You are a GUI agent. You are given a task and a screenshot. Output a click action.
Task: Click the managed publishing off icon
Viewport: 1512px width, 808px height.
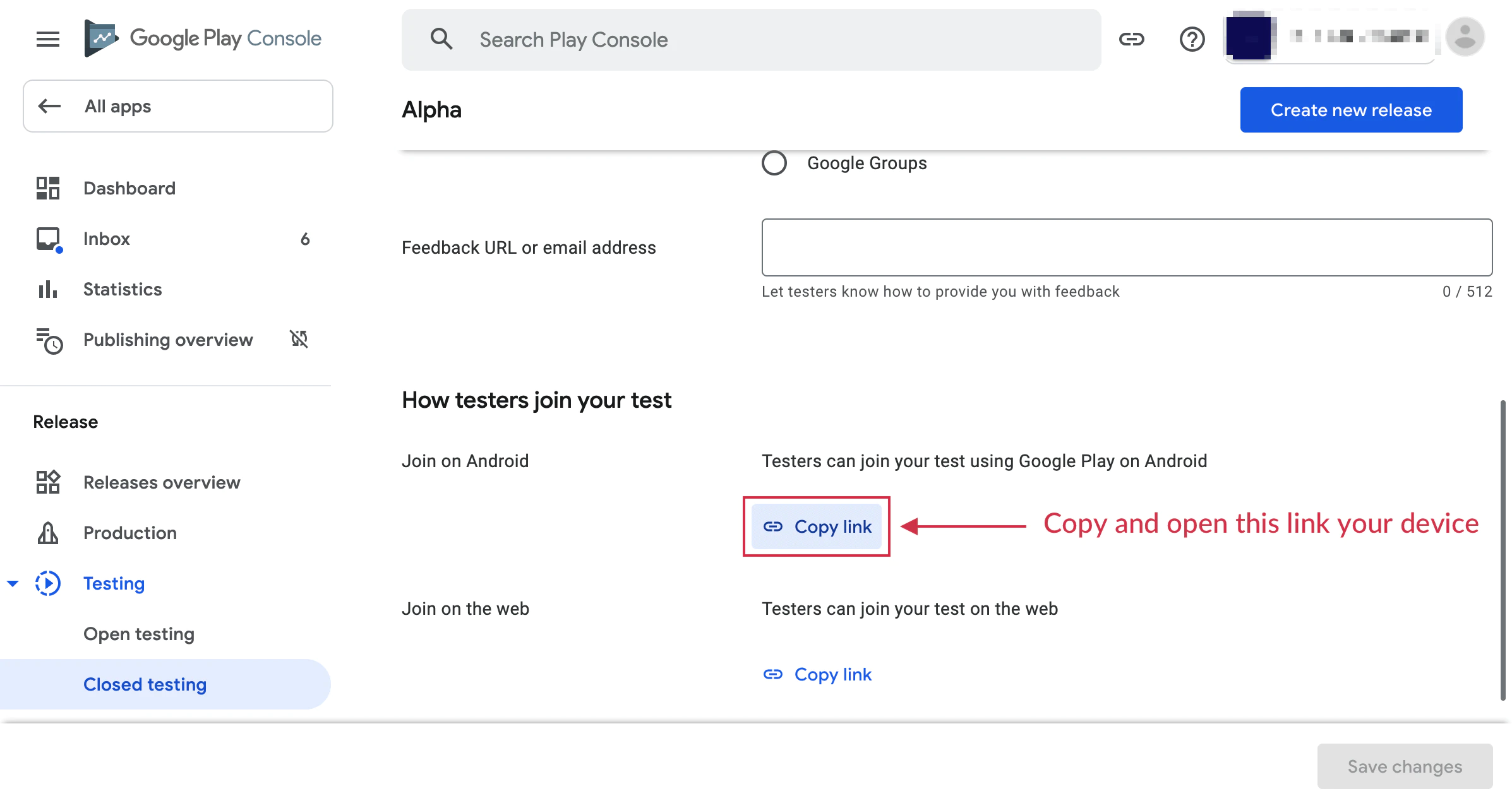coord(299,339)
